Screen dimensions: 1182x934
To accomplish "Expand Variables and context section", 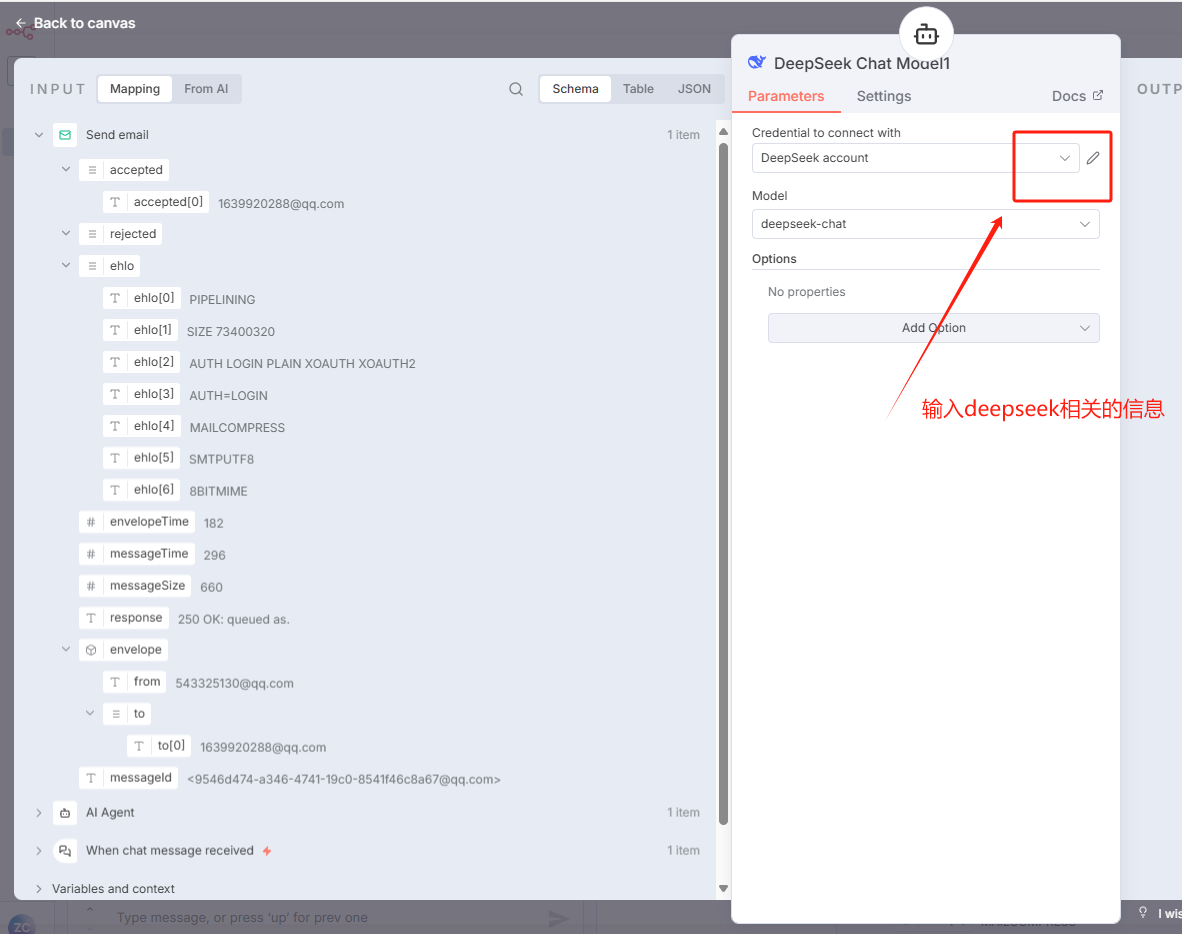I will click(x=39, y=889).
